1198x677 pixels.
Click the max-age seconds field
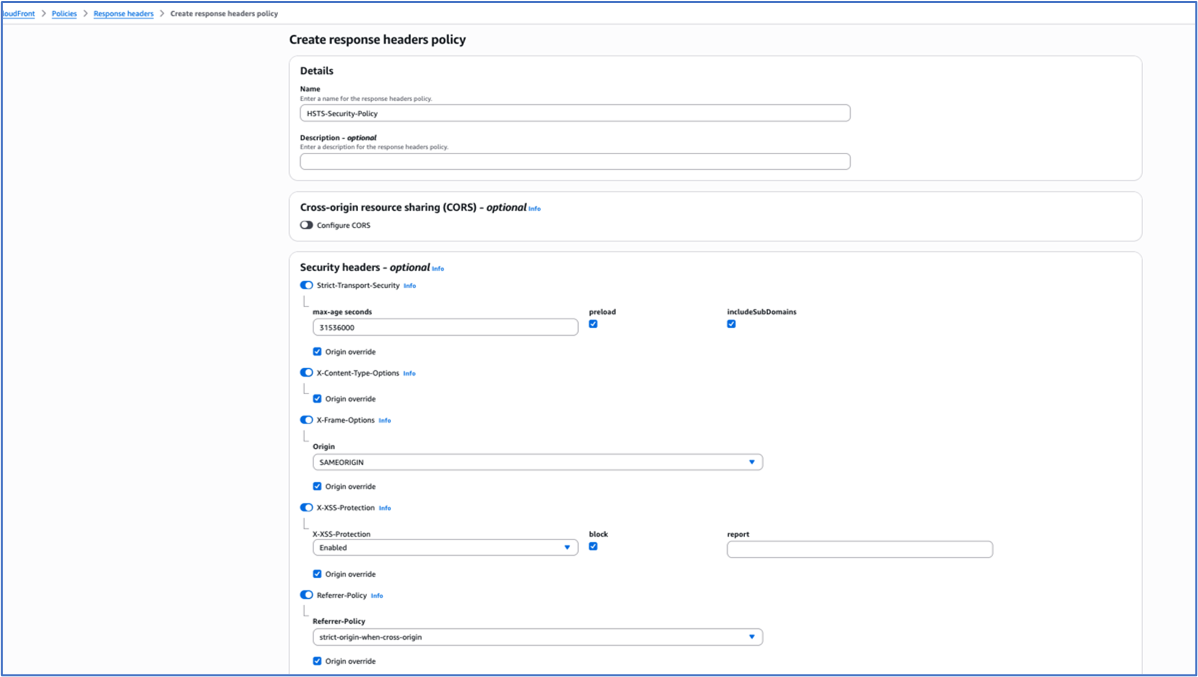tap(442, 327)
